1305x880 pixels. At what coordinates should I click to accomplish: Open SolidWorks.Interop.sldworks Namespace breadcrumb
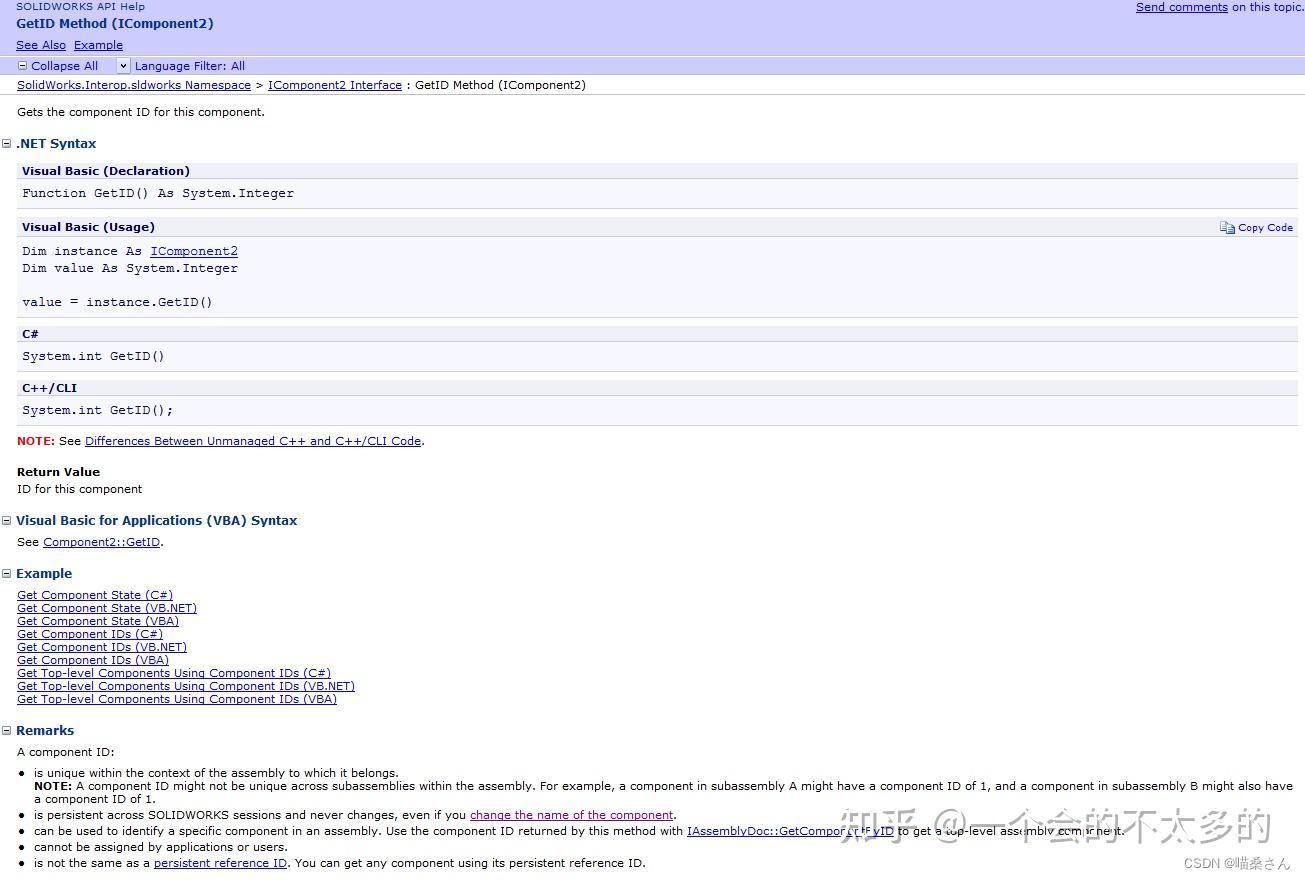[134, 85]
